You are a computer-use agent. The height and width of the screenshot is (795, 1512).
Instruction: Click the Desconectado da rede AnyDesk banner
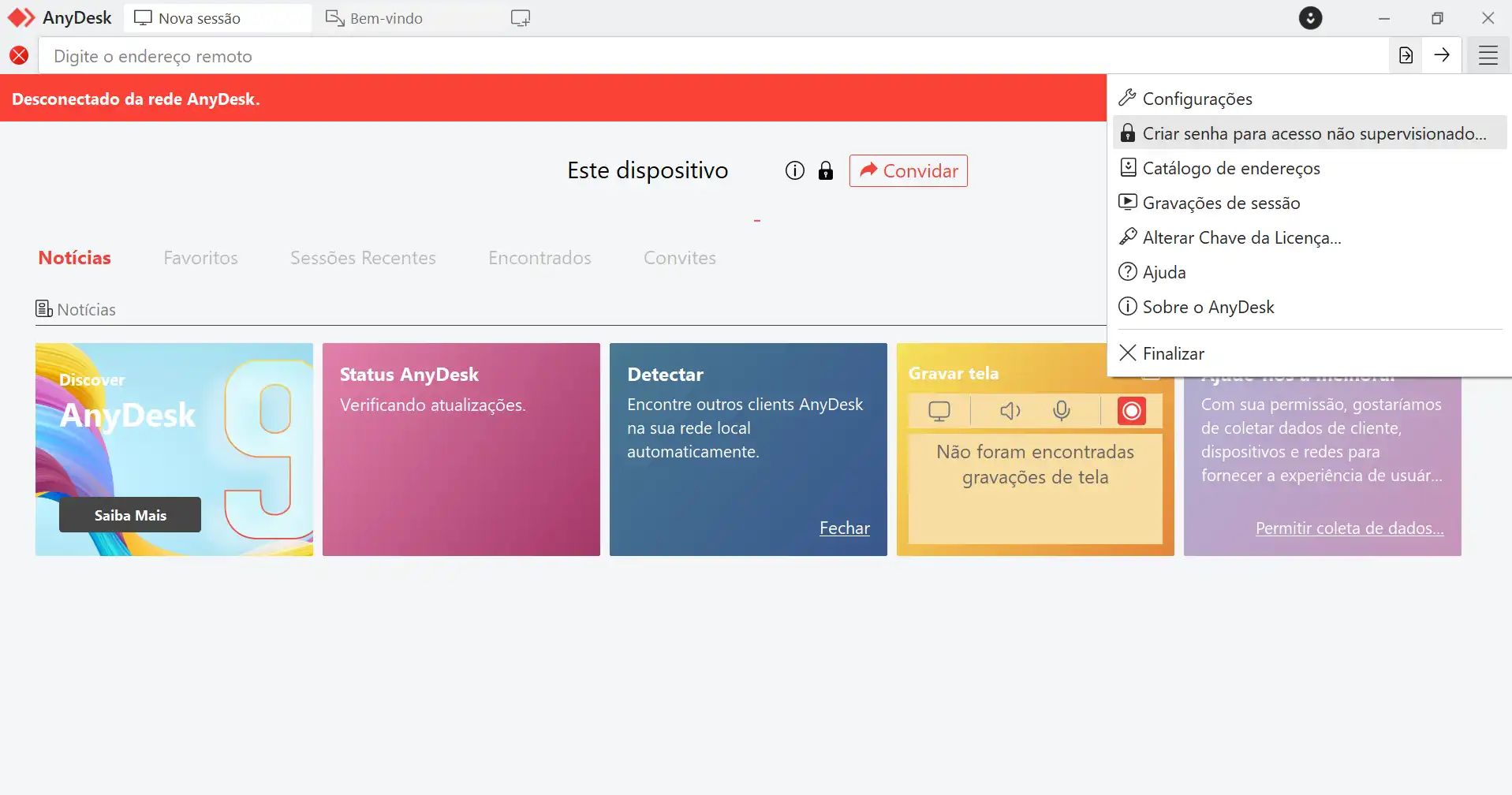(x=553, y=99)
